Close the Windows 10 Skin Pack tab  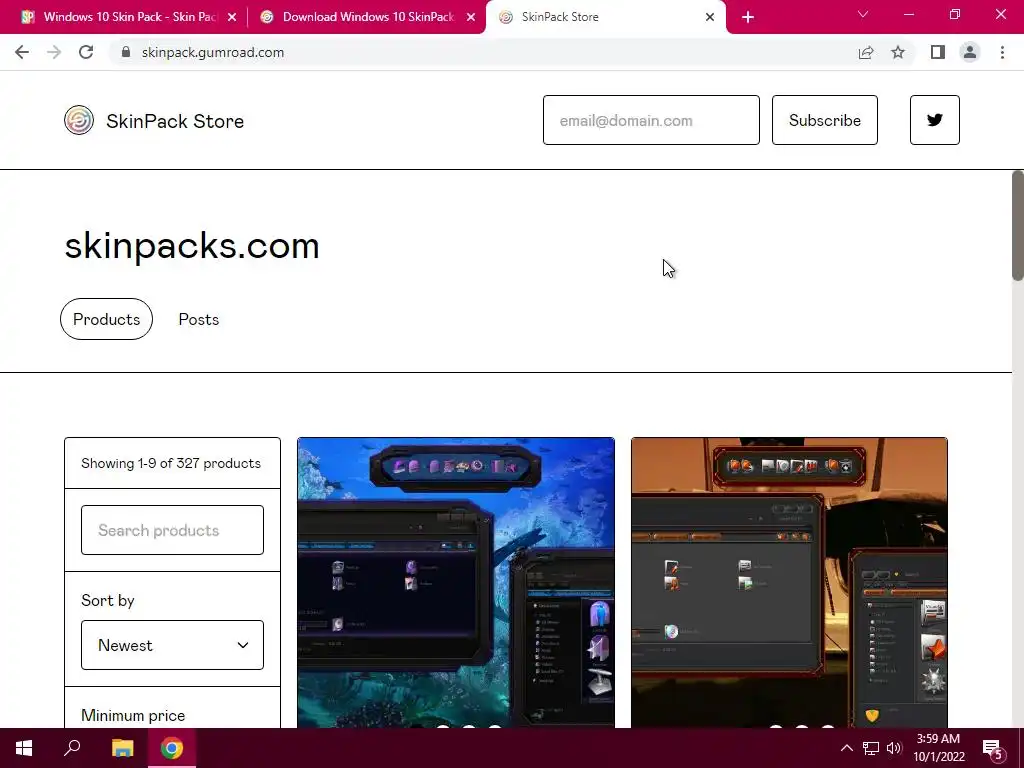232,18
